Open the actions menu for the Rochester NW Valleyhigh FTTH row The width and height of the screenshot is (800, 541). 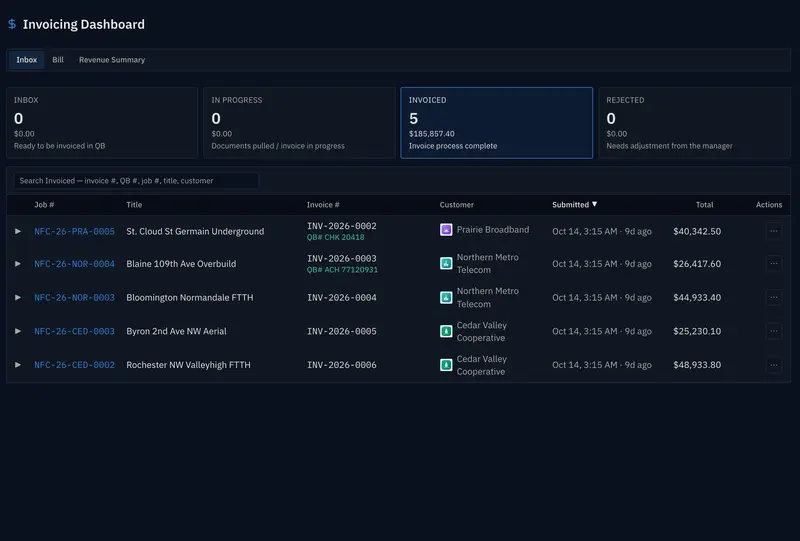pyautogui.click(x=773, y=365)
